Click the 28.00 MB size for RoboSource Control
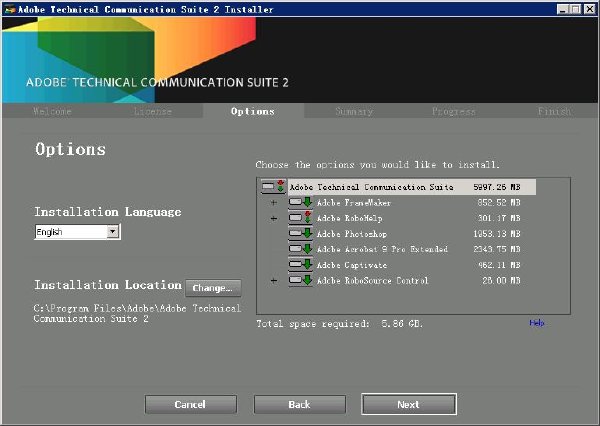This screenshot has height=426, width=600. pyautogui.click(x=501, y=281)
